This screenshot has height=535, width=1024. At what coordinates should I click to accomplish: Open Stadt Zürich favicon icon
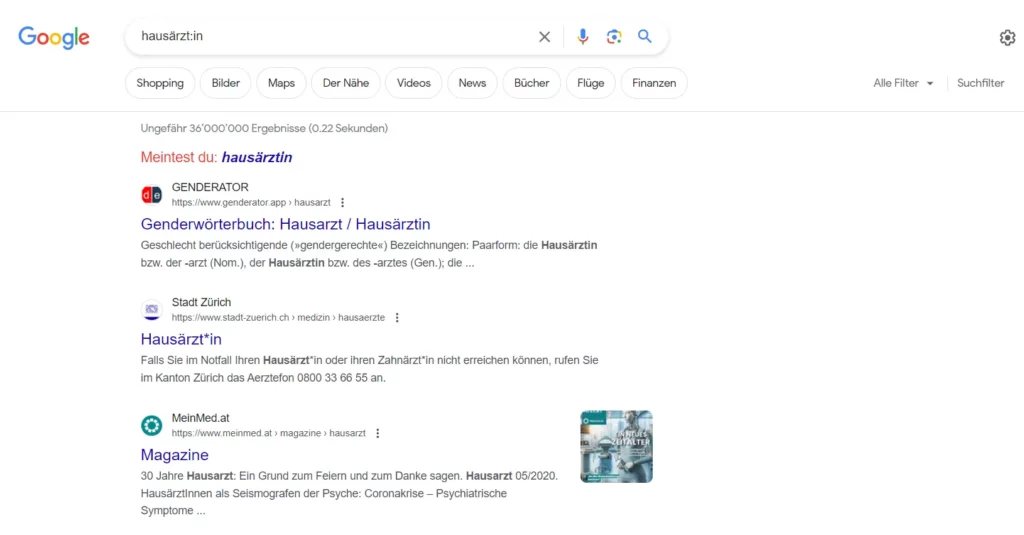click(152, 310)
